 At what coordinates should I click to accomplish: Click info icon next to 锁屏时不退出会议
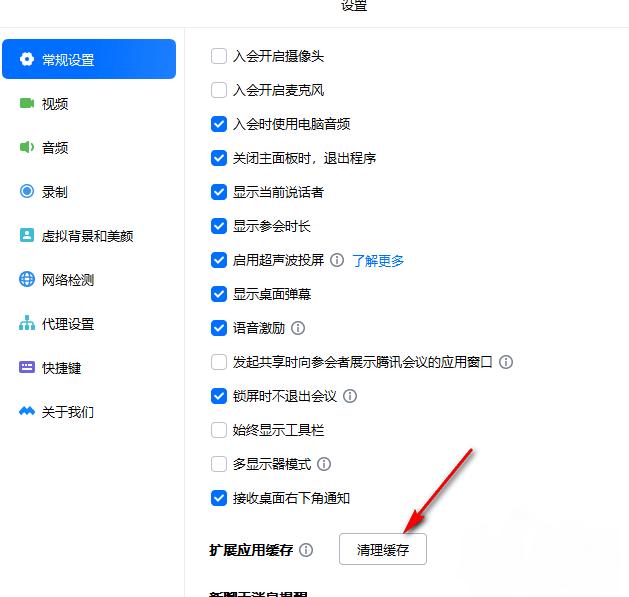[x=350, y=396]
